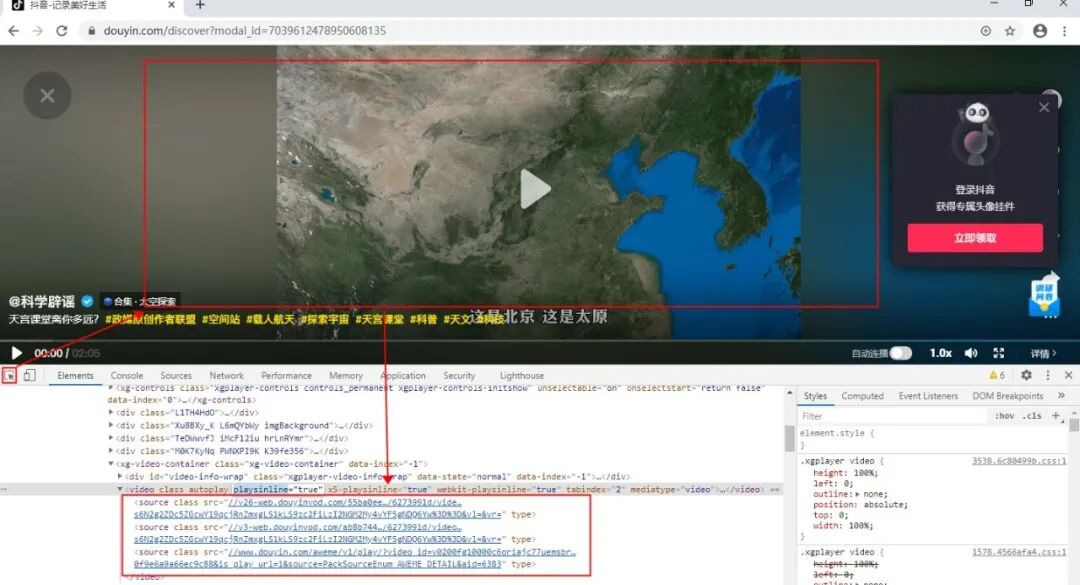Switch to the Memory tab
This screenshot has height=585, width=1080.
pos(346,376)
